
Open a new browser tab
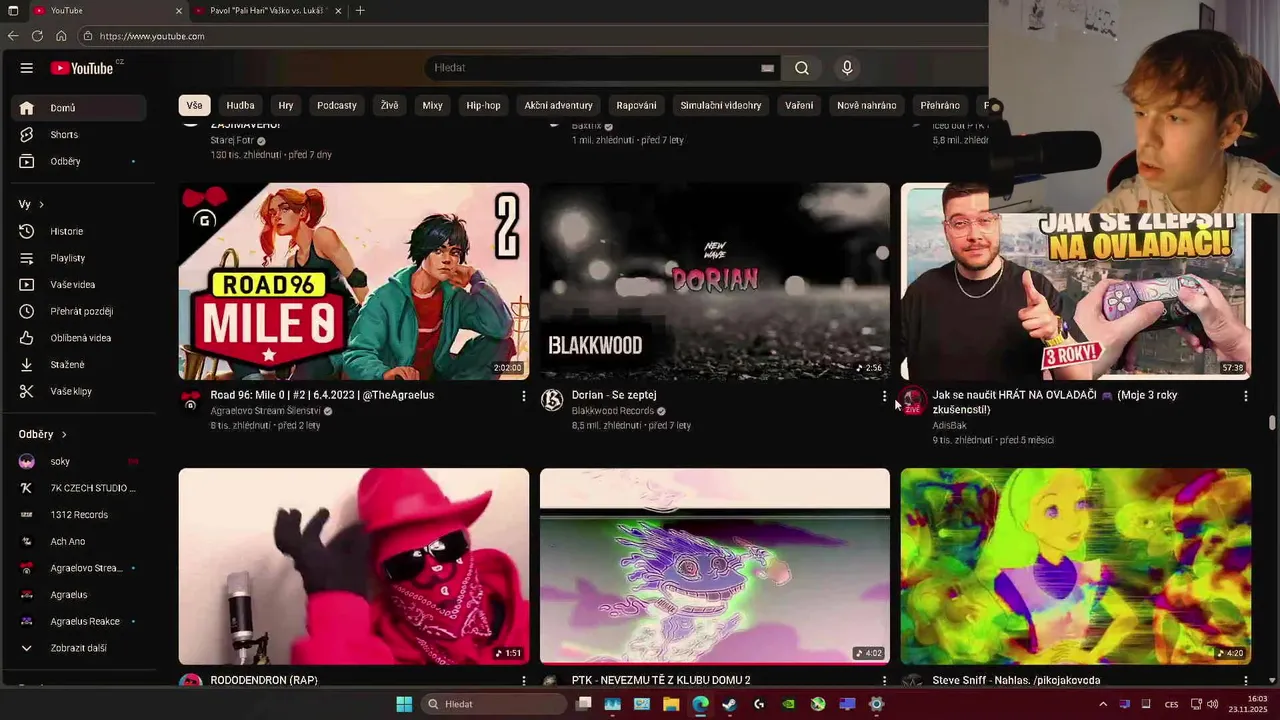pyautogui.click(x=360, y=11)
